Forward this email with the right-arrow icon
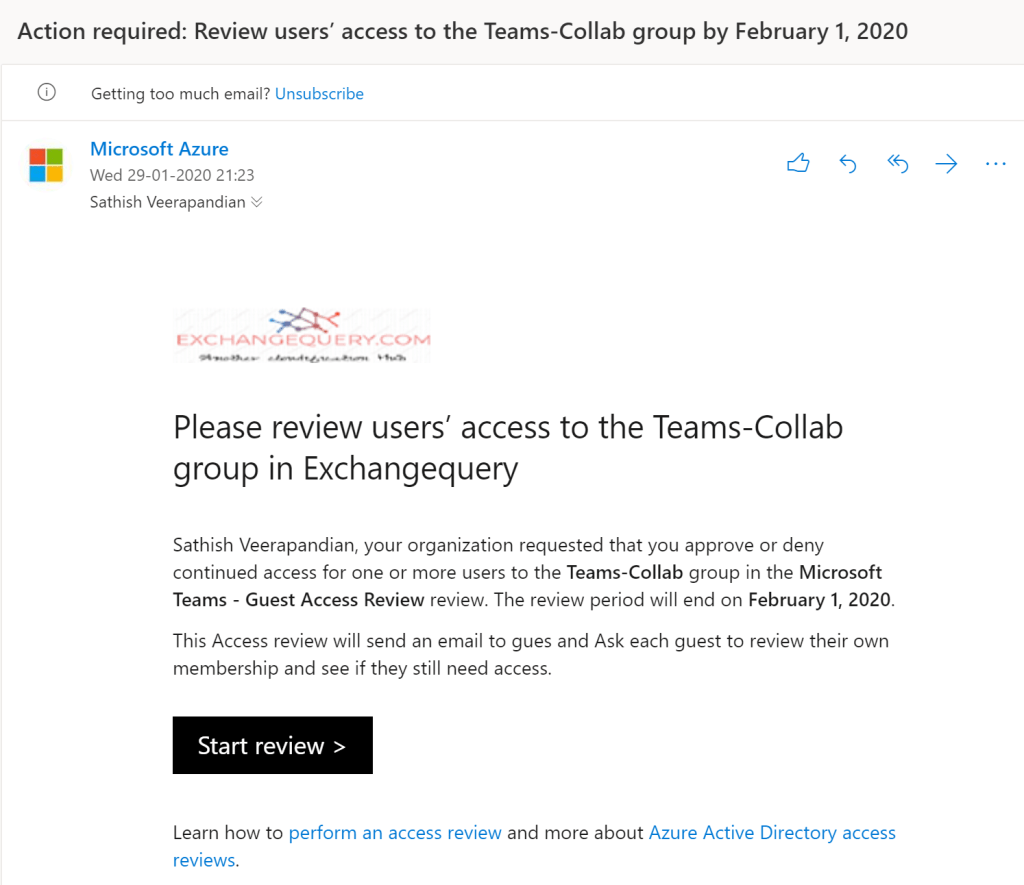 pyautogui.click(x=946, y=164)
